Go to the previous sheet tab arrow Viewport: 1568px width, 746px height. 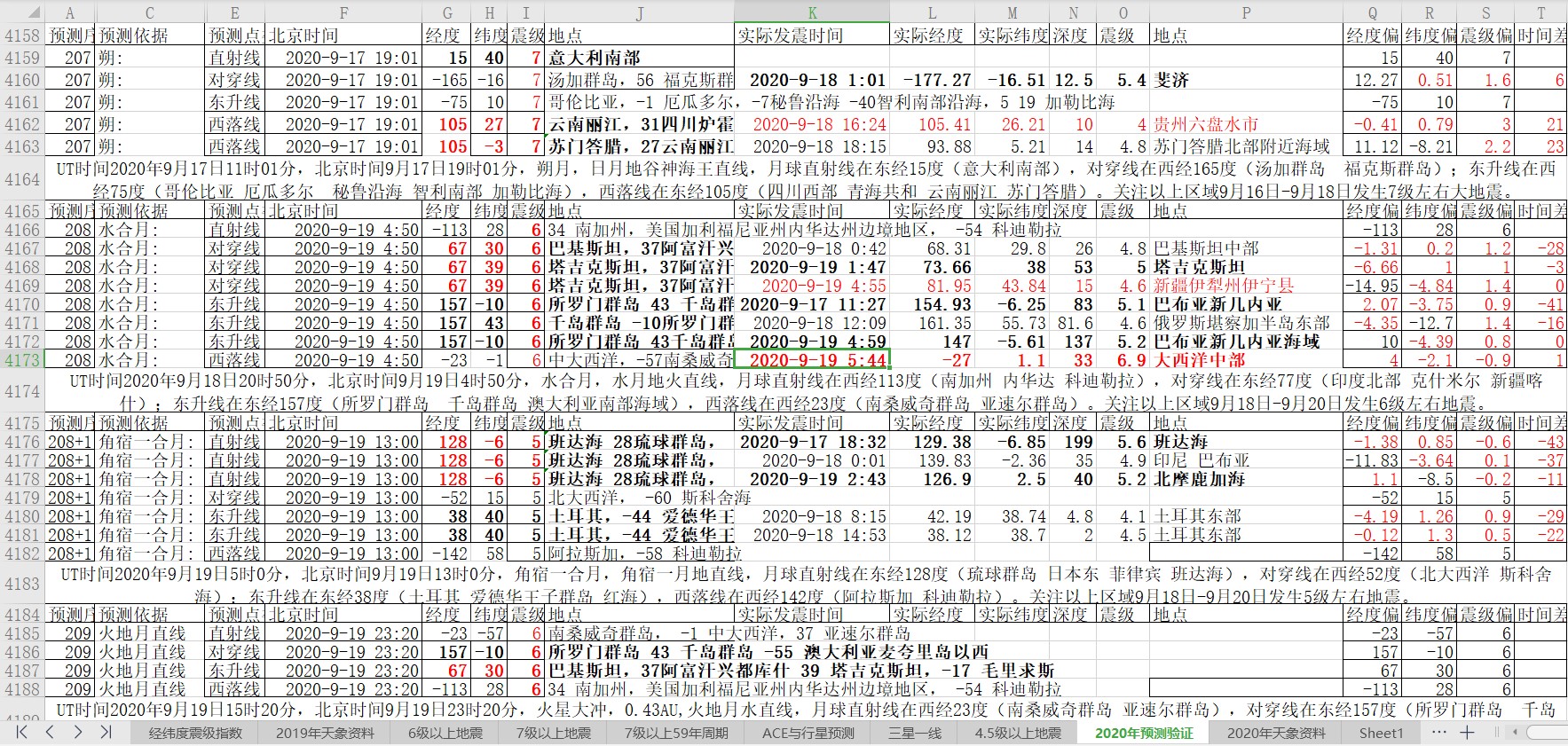pyautogui.click(x=50, y=732)
